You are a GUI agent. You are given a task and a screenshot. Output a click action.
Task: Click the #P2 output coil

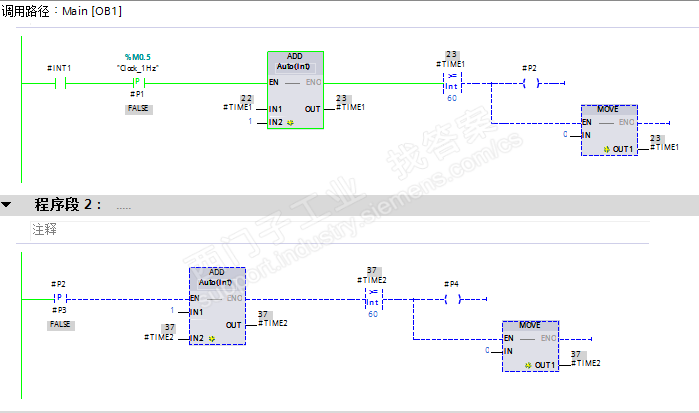pyautogui.click(x=531, y=83)
